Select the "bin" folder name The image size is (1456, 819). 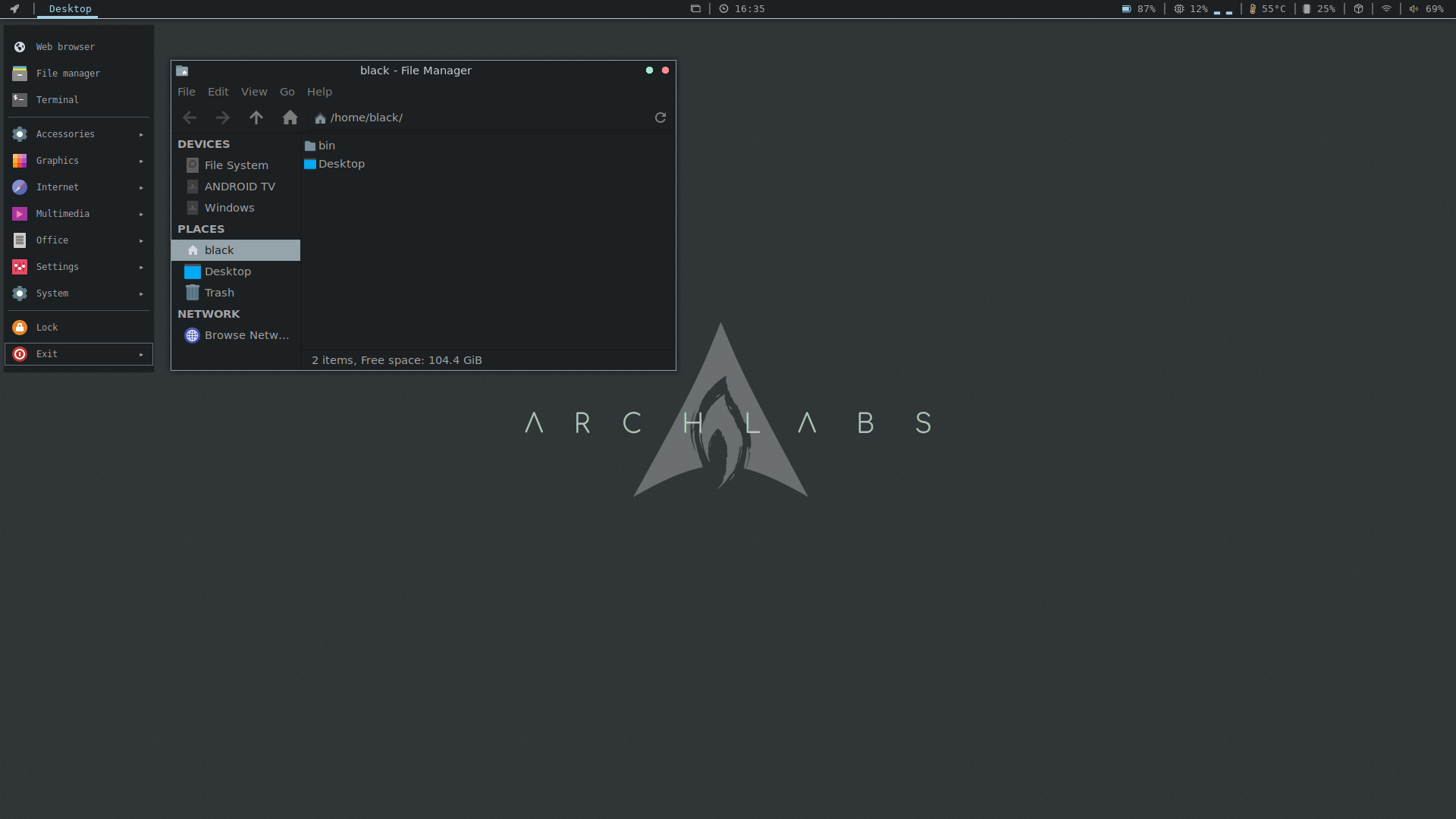tap(327, 146)
